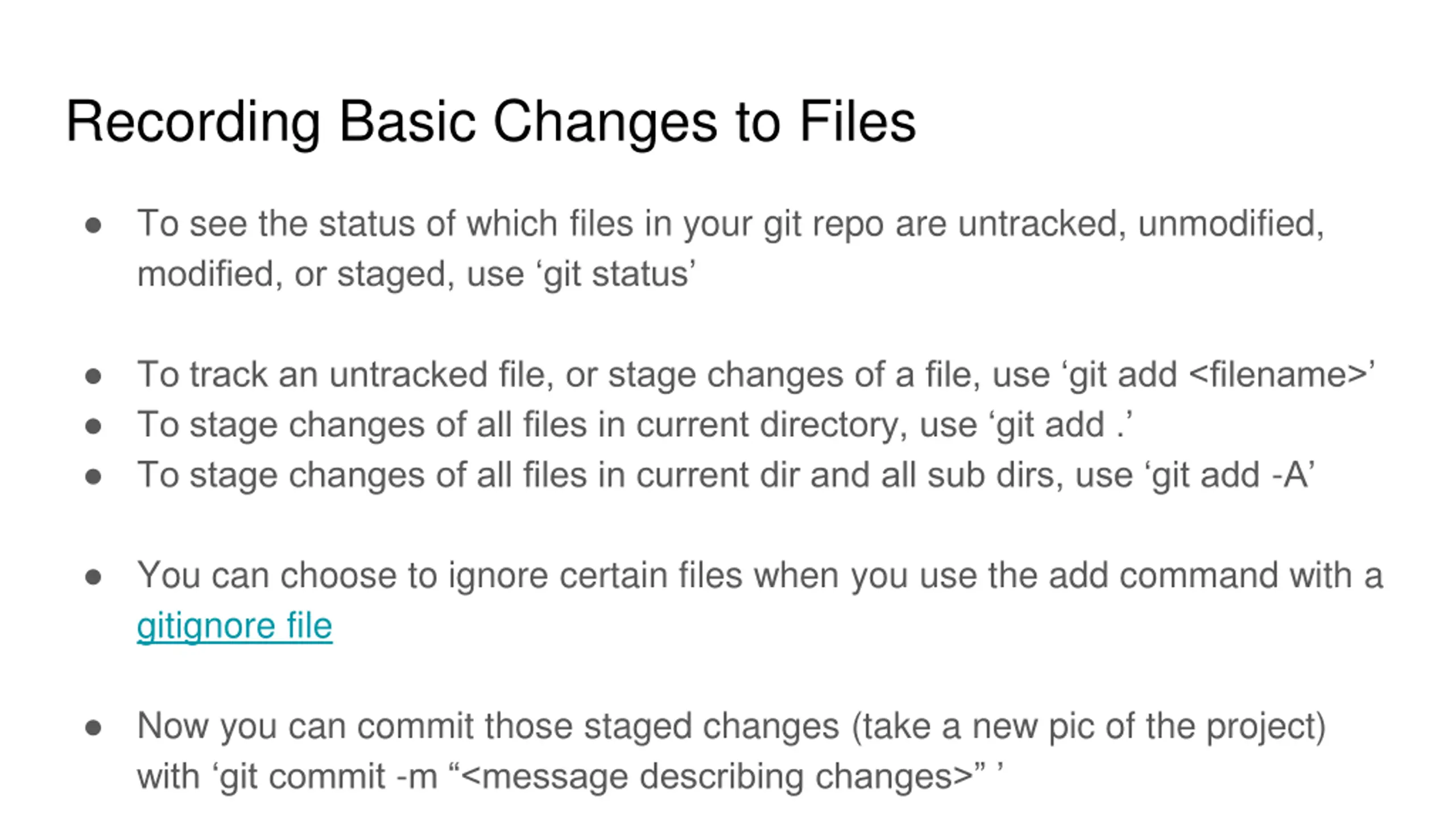
Task: Click bullet dot before 'Now you can commit'
Action: (x=93, y=728)
